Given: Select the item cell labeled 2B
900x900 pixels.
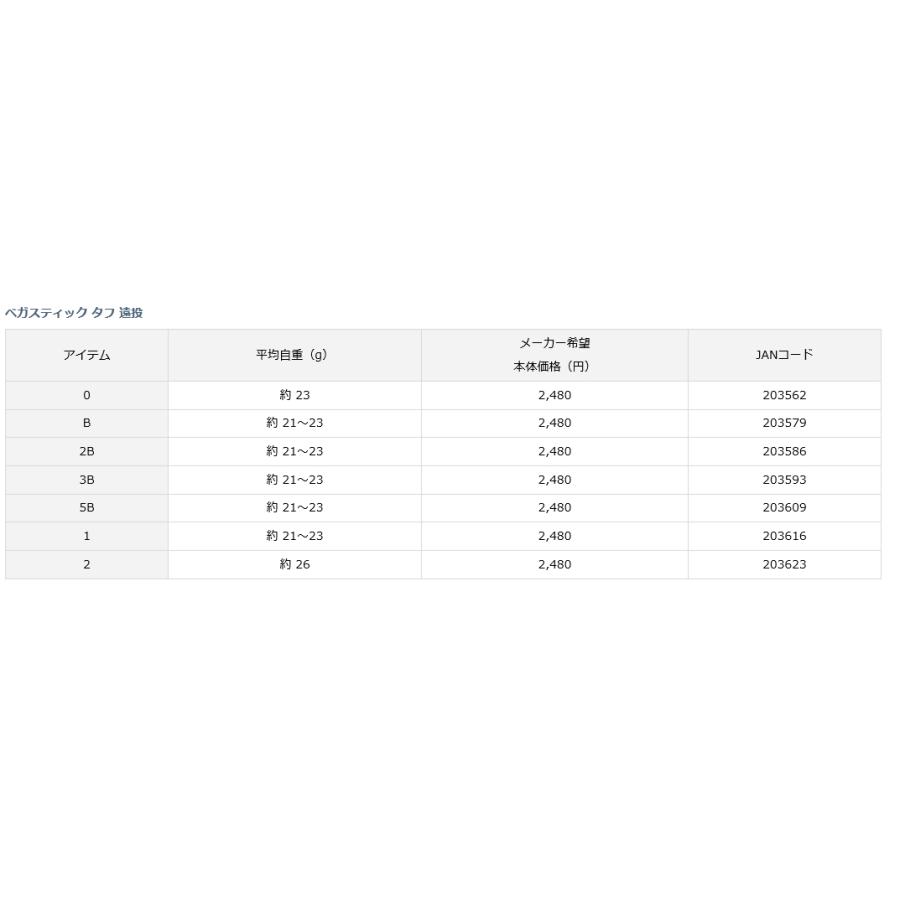Looking at the screenshot, I should click(87, 451).
